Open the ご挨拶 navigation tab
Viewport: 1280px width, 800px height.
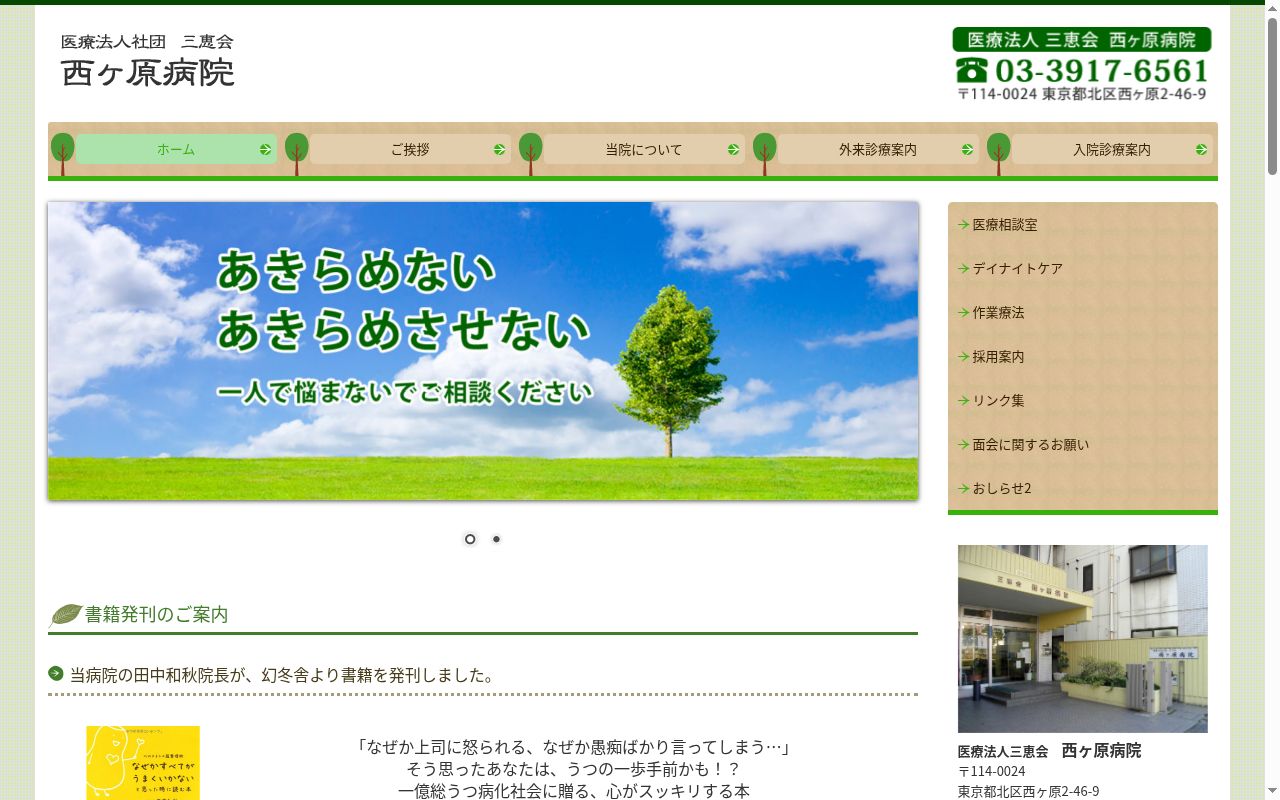click(410, 149)
